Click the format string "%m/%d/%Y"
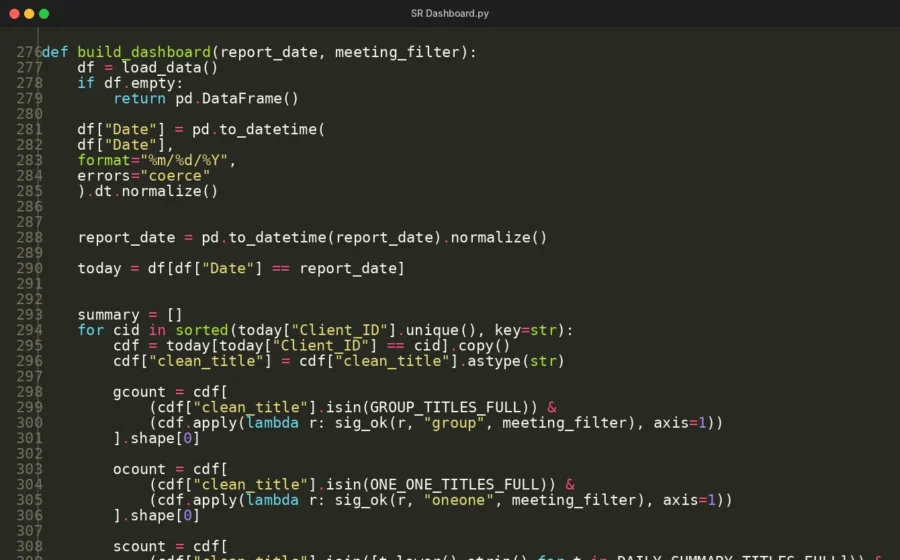 click(x=184, y=160)
